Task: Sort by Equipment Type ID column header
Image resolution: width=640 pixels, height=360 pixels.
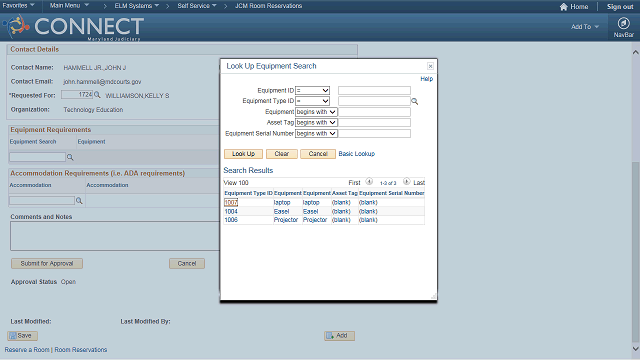Action: click(248, 193)
